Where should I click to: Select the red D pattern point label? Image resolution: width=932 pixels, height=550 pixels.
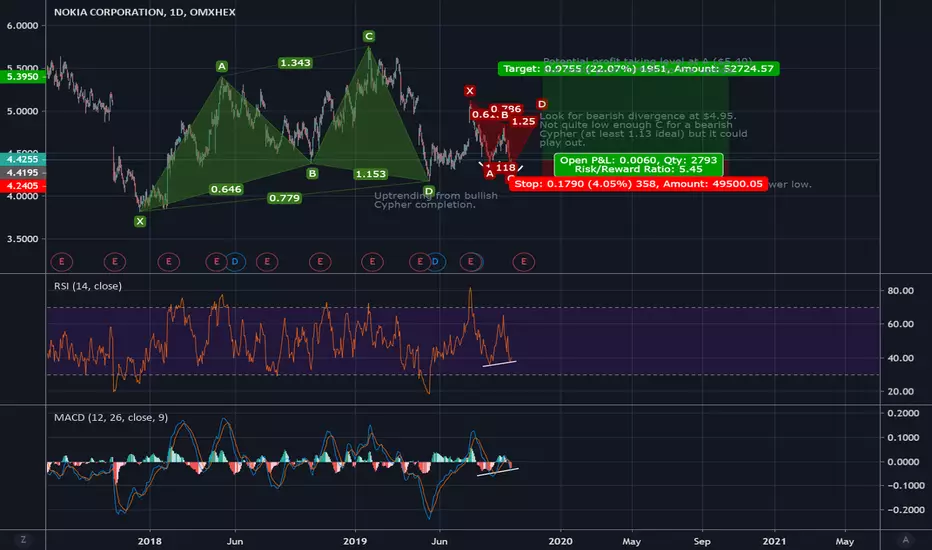[541, 104]
